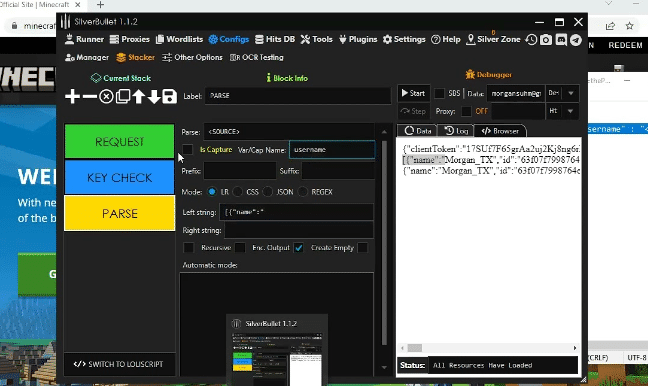This screenshot has width=648, height=386.
Task: Open the Discord icon link
Action: pos(561,40)
